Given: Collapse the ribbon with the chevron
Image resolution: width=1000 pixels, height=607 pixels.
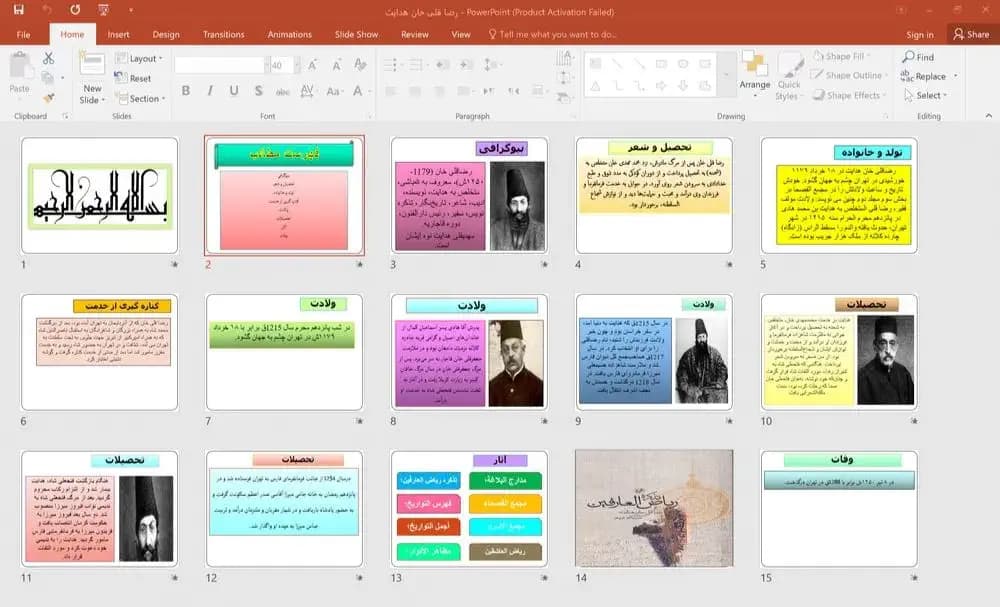Looking at the screenshot, I should click(989, 116).
